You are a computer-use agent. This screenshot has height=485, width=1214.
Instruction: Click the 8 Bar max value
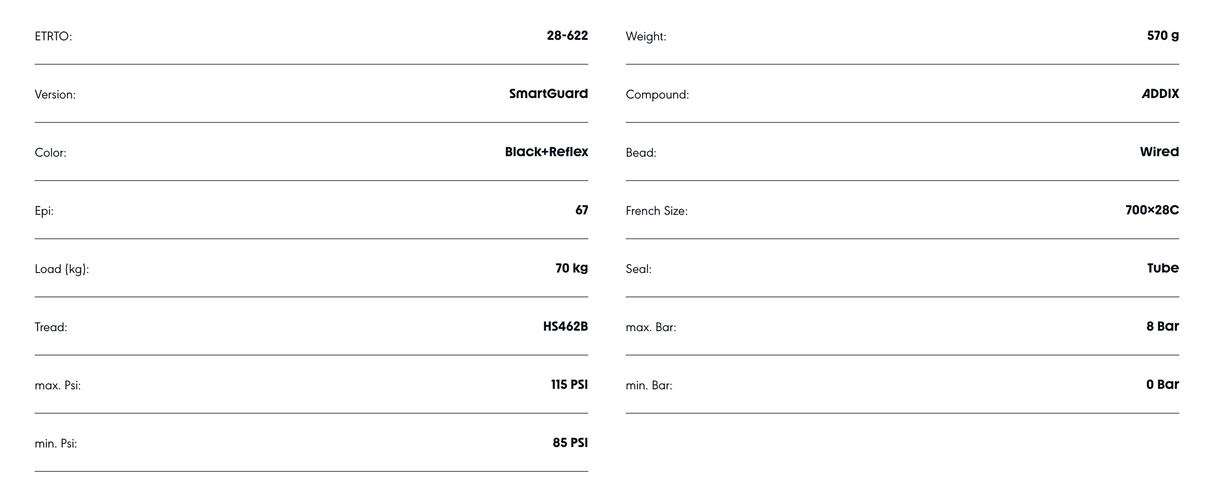point(1163,326)
